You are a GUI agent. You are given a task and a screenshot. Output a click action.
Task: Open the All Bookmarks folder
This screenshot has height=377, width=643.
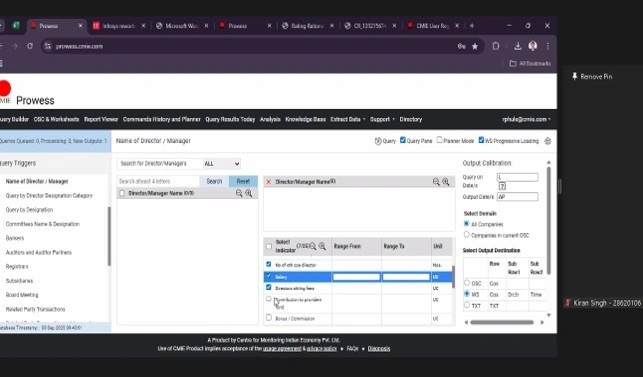click(530, 64)
